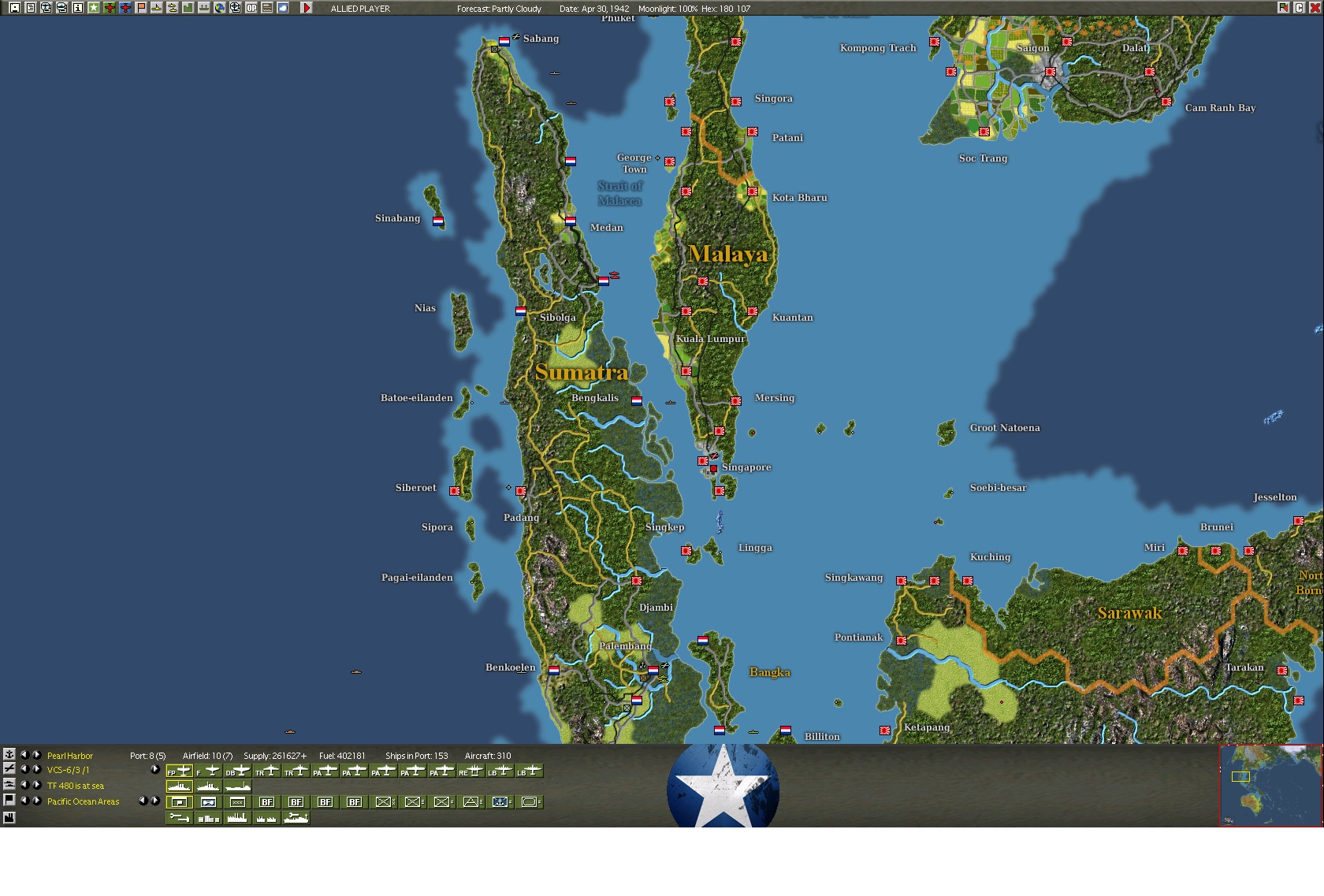Show next command after Pacific Ocean Areas
The width and height of the screenshot is (1324, 896).
point(36,801)
